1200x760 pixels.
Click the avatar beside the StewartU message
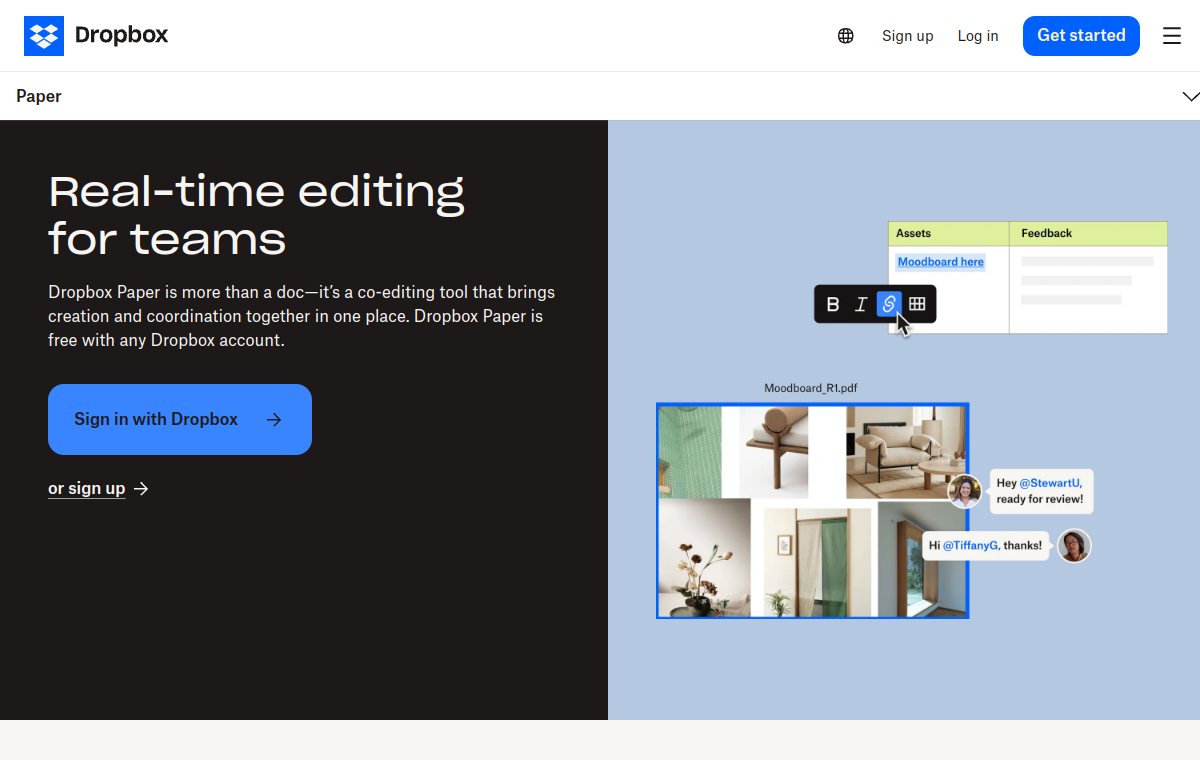(x=965, y=491)
